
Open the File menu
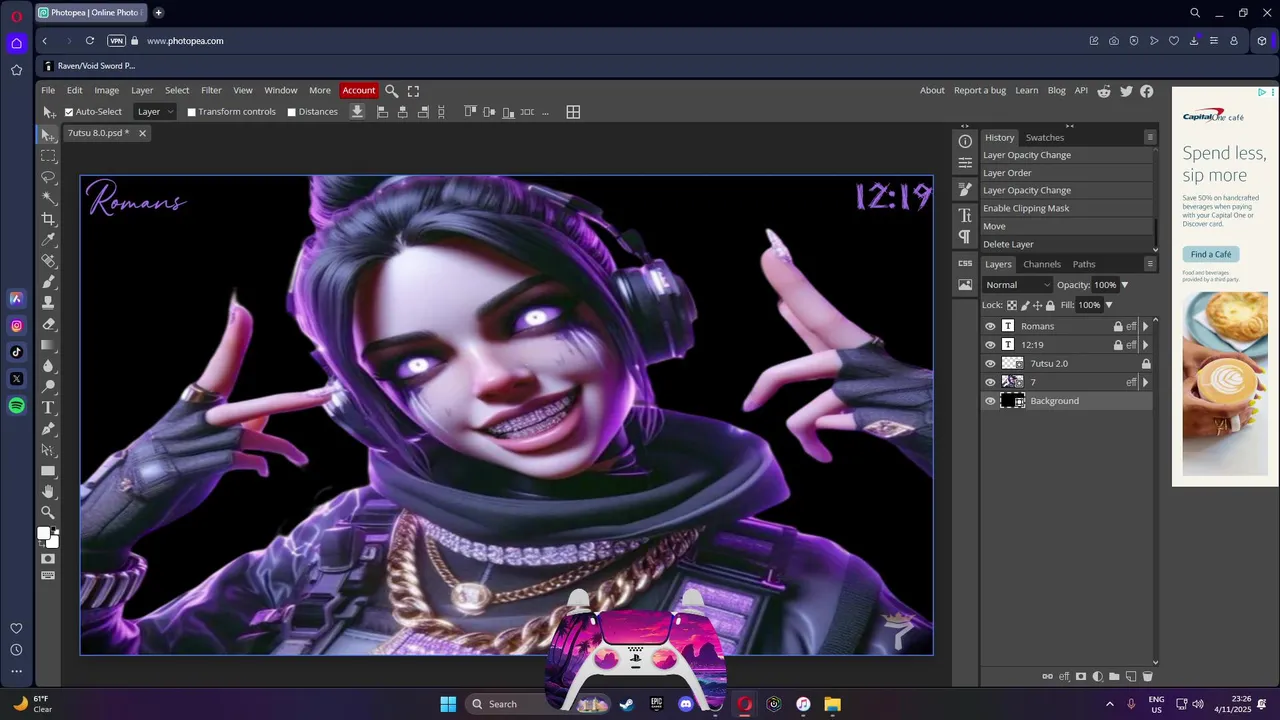pos(48,90)
